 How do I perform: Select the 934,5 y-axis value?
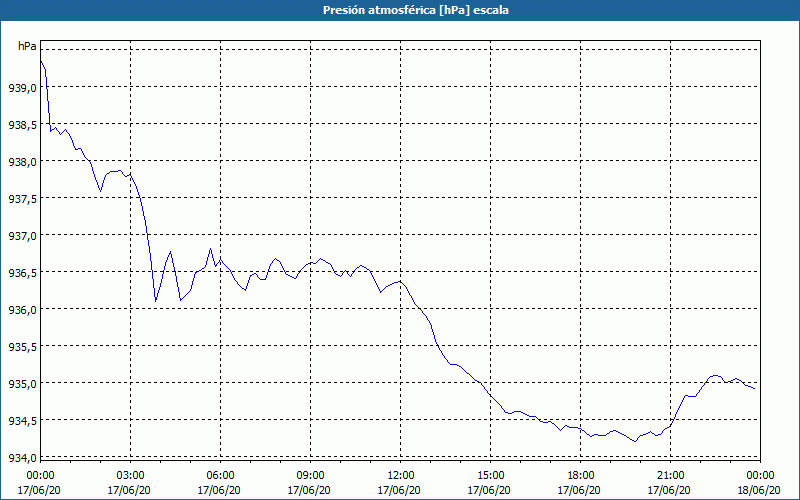[22, 420]
